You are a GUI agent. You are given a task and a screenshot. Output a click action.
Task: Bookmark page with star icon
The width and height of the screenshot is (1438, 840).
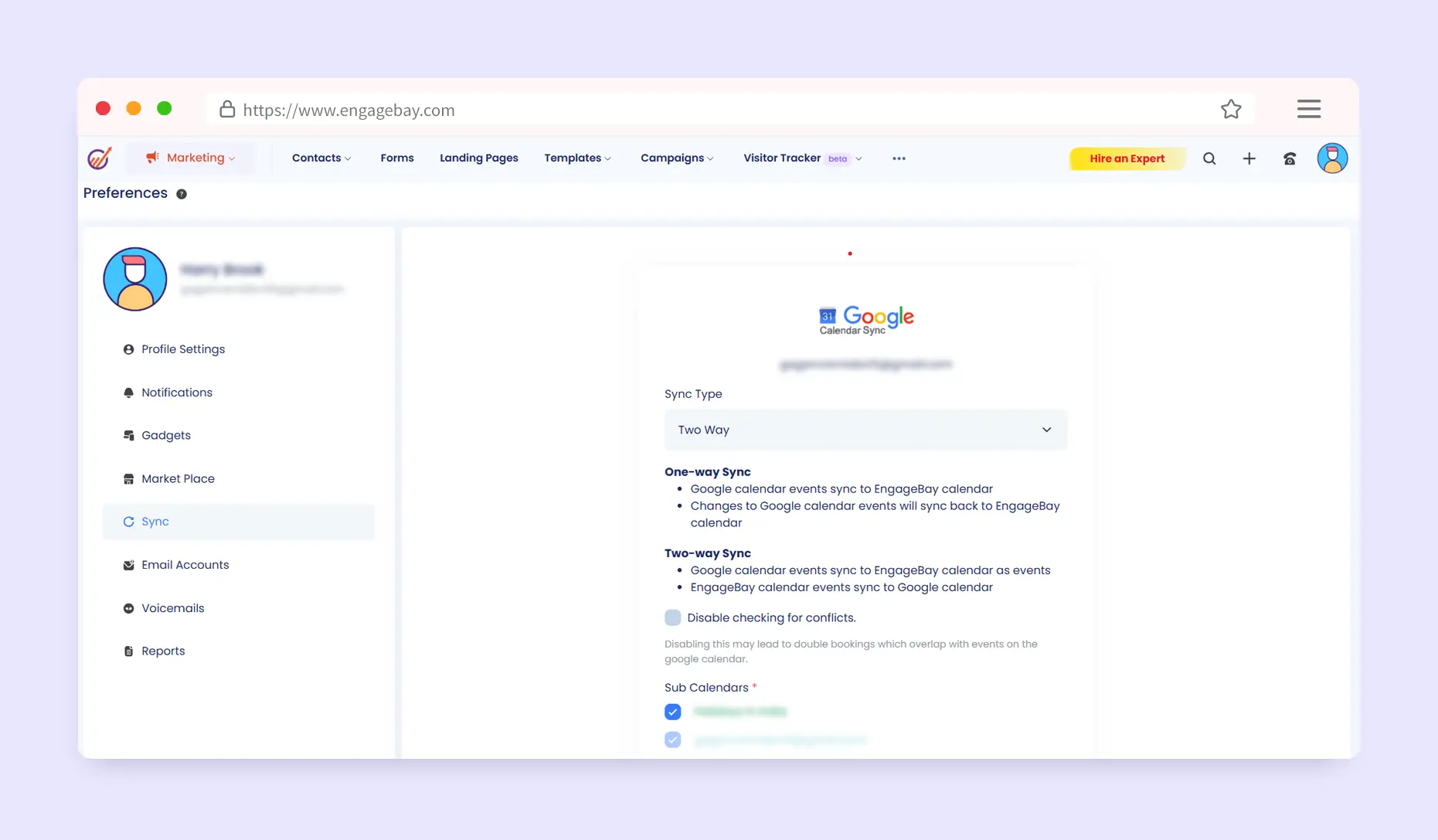tap(1231, 110)
